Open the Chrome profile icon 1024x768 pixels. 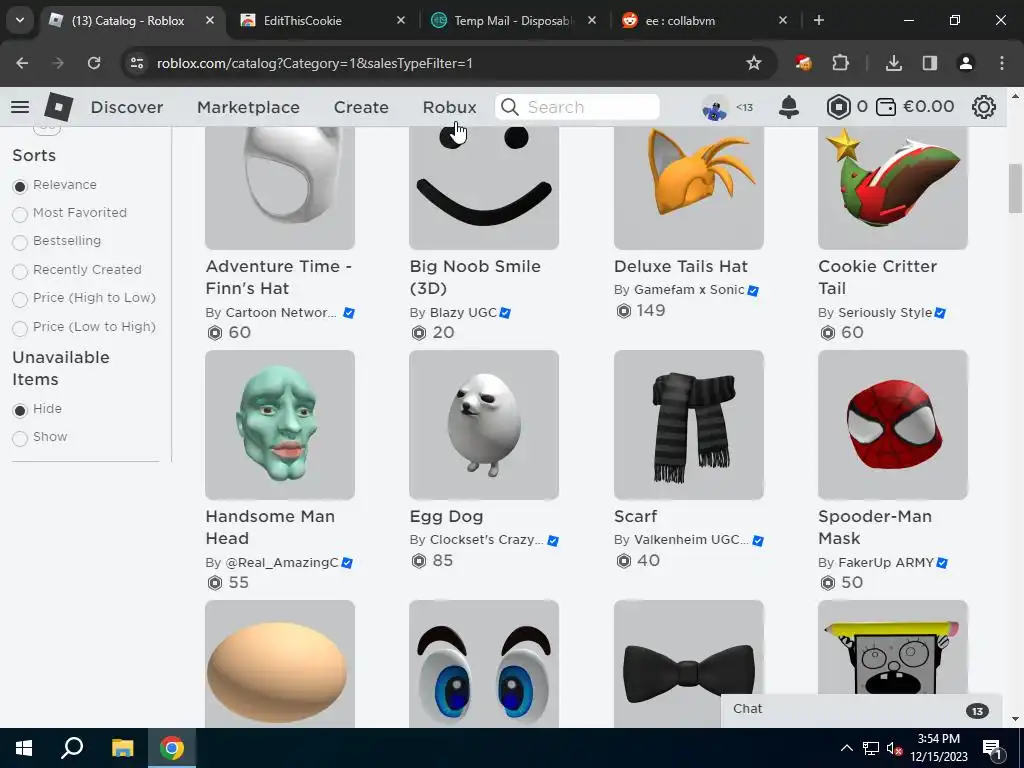[x=966, y=63]
